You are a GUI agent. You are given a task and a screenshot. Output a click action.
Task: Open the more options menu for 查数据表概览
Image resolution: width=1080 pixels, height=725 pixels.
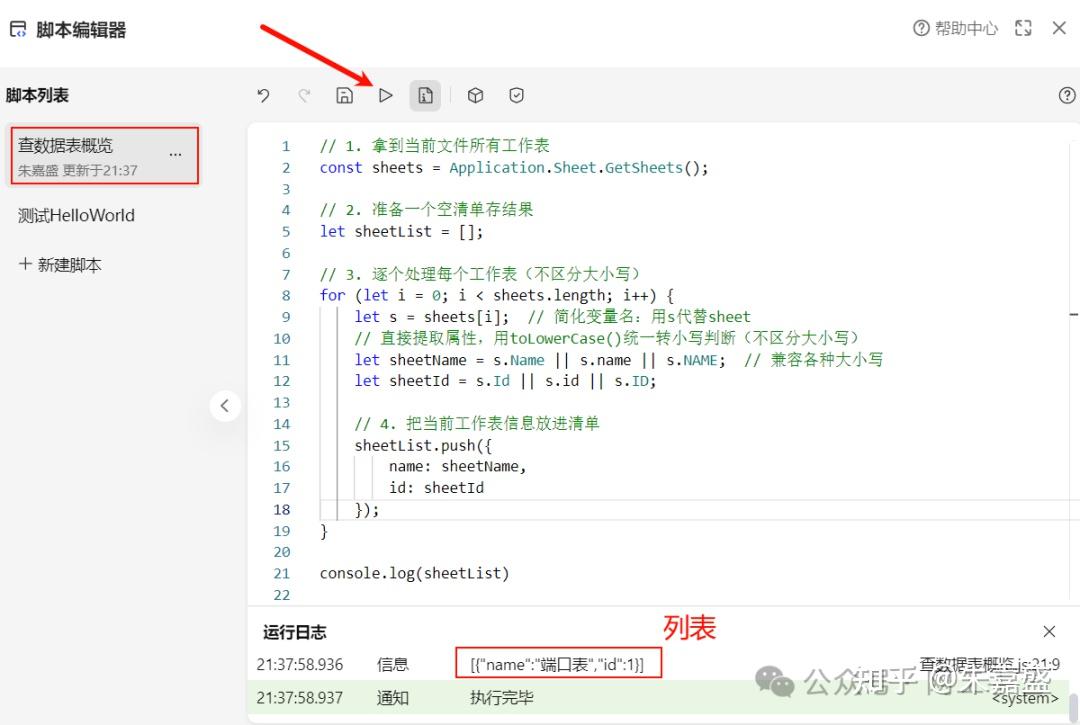(x=176, y=154)
